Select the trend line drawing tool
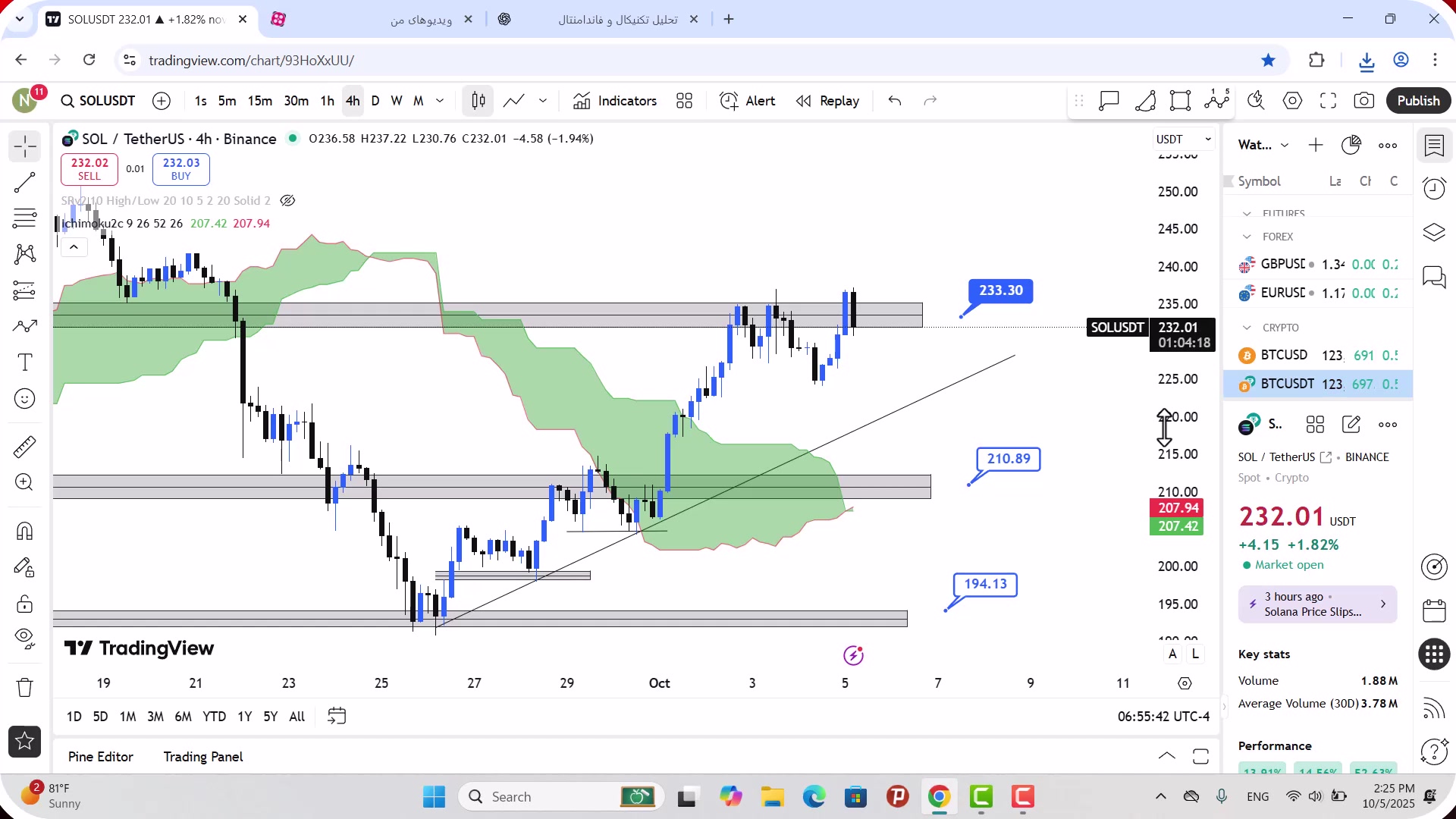The height and width of the screenshot is (819, 1456). pos(24,182)
